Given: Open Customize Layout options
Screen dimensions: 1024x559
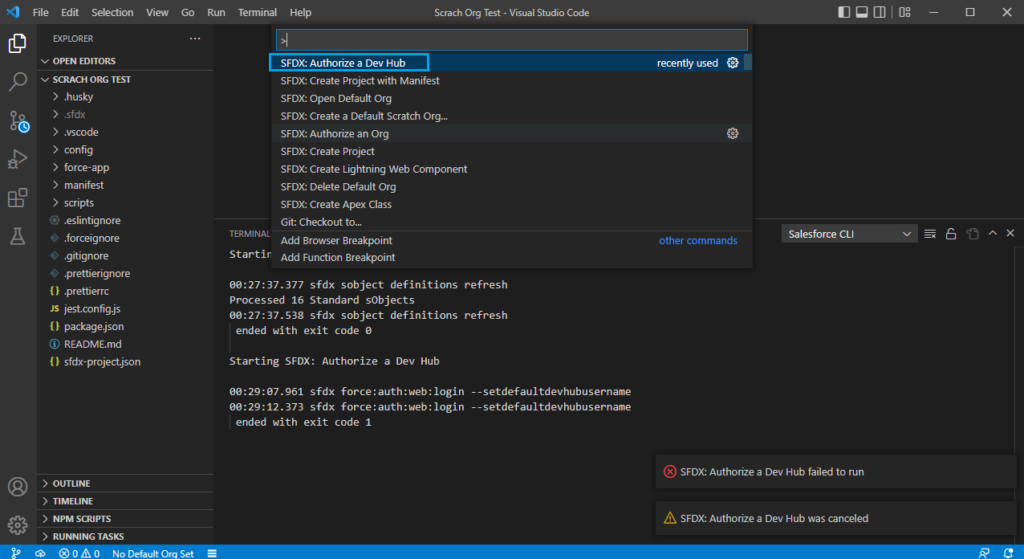Looking at the screenshot, I should click(904, 12).
